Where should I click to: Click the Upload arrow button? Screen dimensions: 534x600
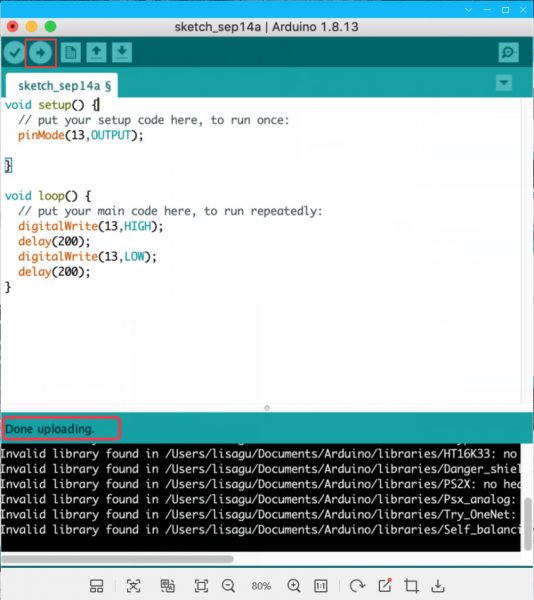click(x=40, y=52)
